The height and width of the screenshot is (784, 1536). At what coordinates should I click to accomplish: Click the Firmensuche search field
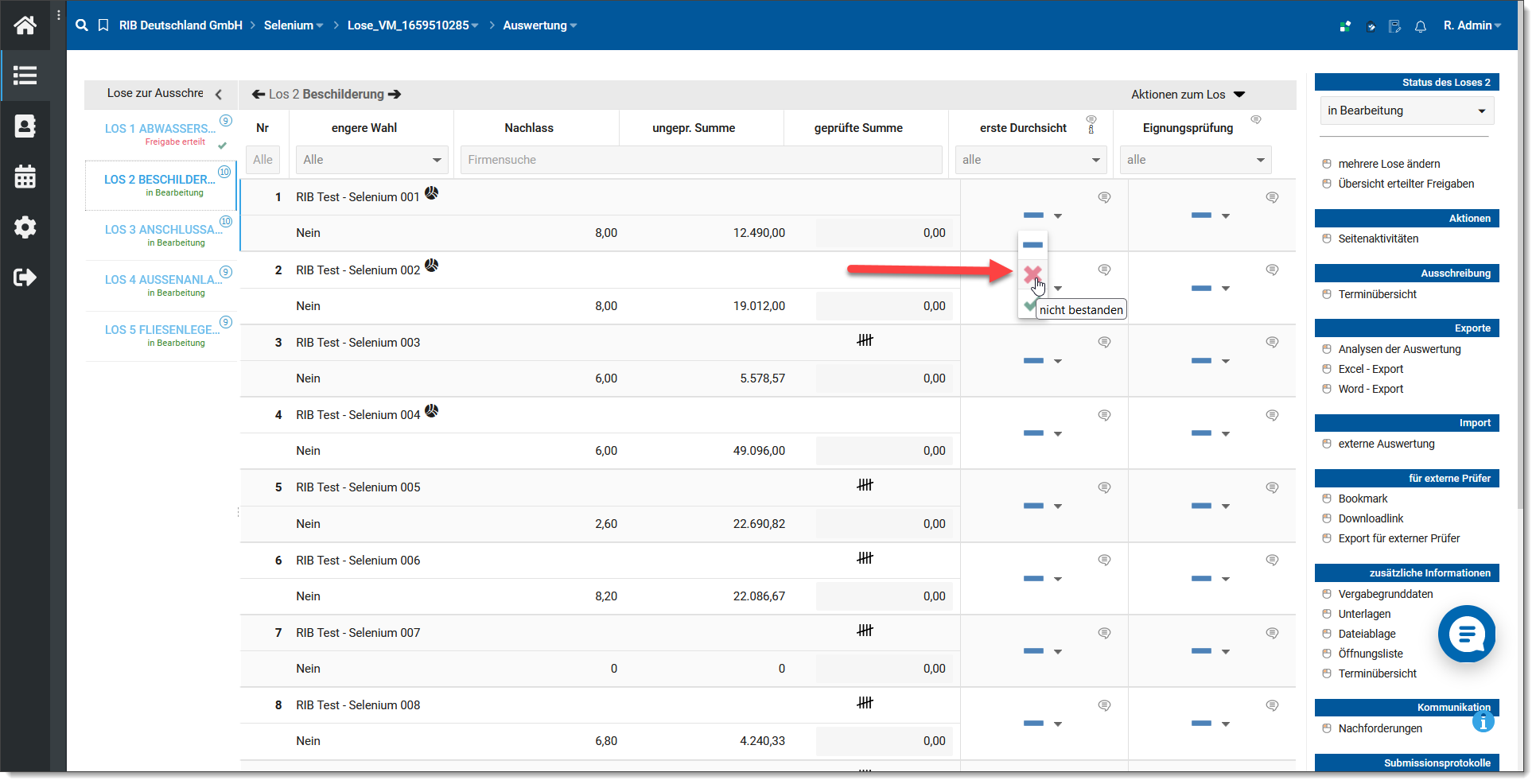[700, 160]
